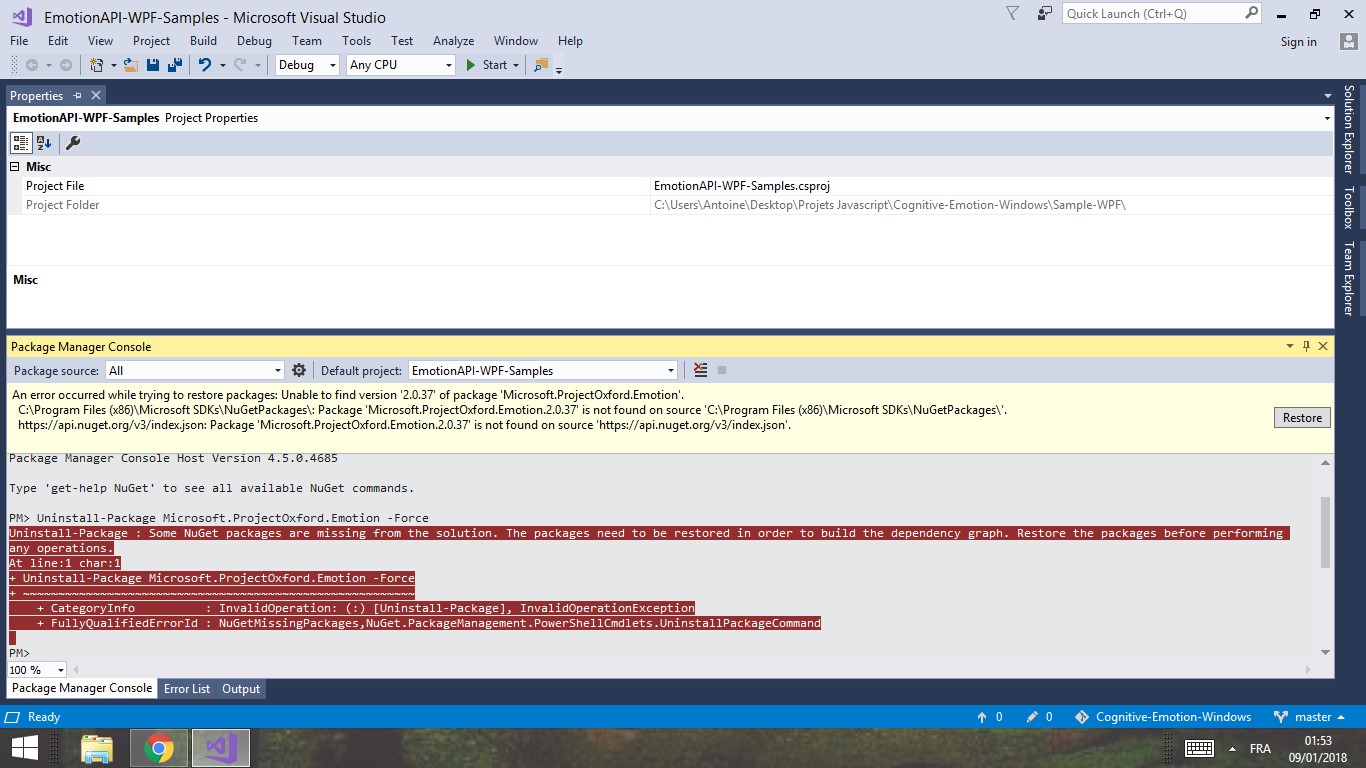Switch to the Error List tab

coord(187,688)
